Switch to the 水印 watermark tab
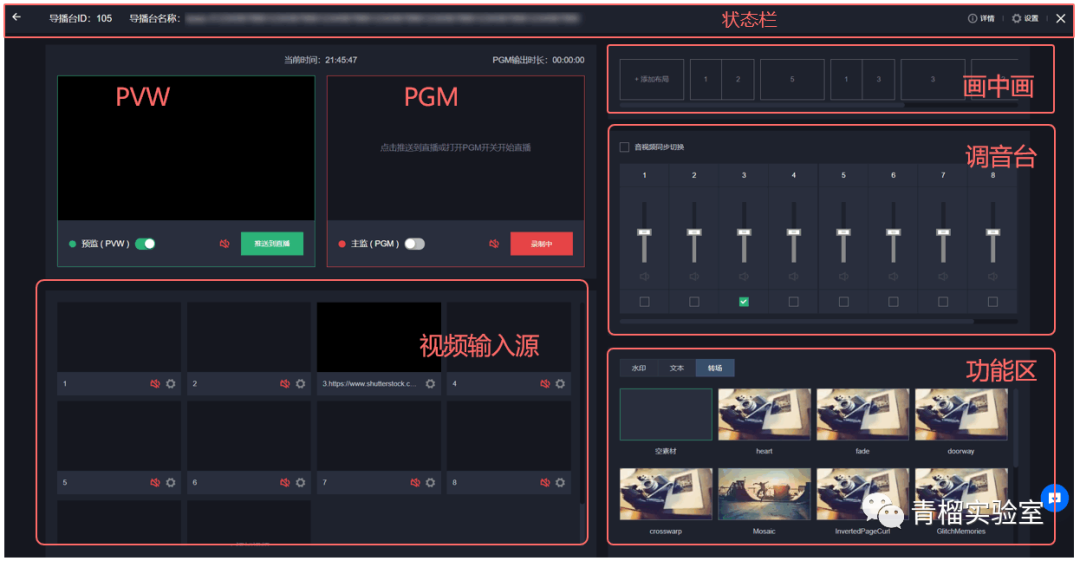This screenshot has width=1080, height=561. pyautogui.click(x=638, y=368)
